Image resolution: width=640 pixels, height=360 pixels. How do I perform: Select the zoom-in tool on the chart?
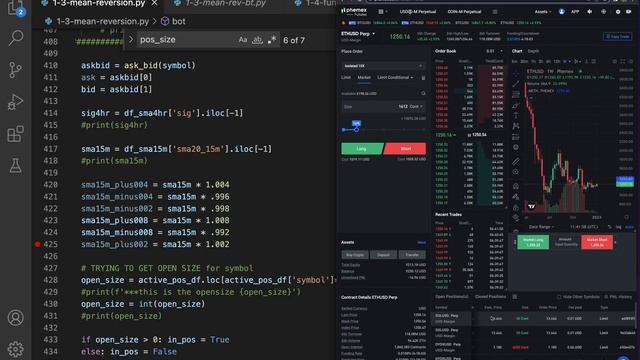tap(516, 172)
